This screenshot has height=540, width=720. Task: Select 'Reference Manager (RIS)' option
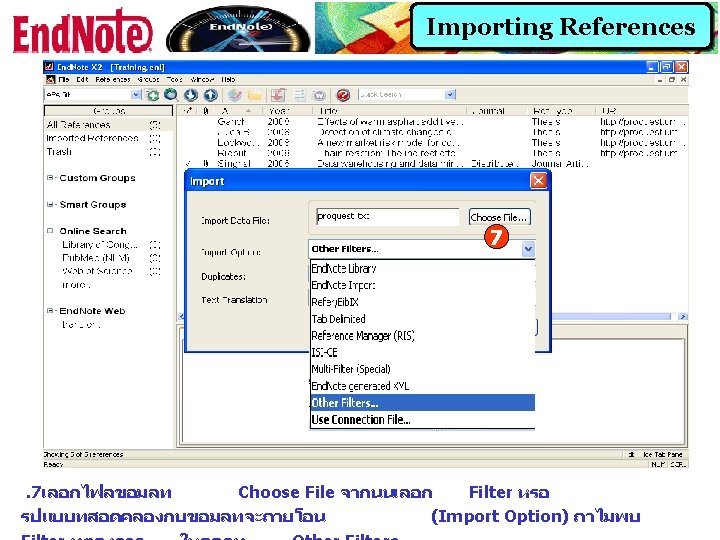tap(422, 336)
